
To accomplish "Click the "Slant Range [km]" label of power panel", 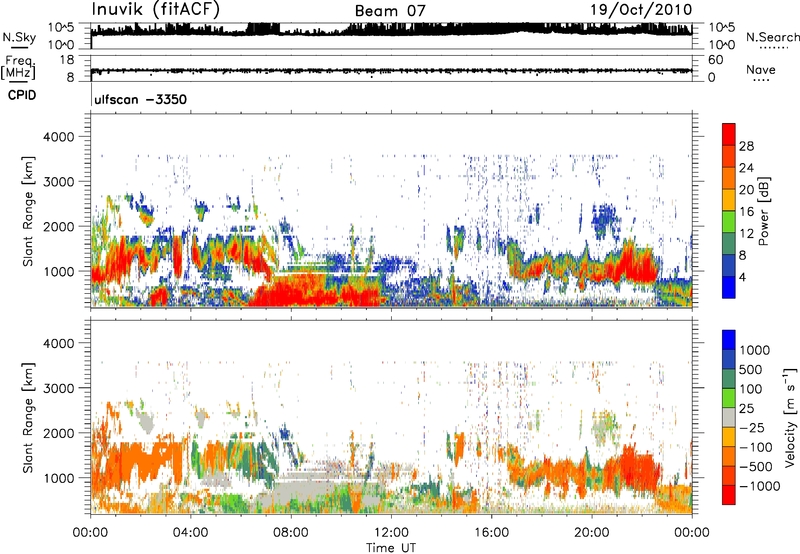I will coord(28,211).
